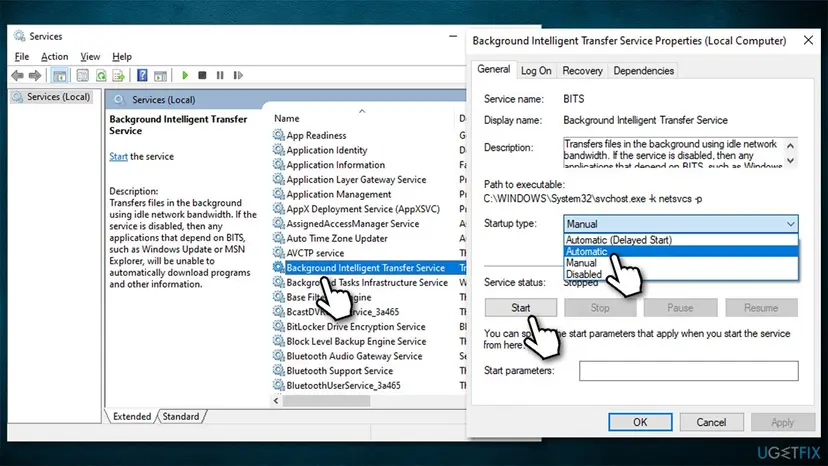The width and height of the screenshot is (828, 466).
Task: Click the Services title bar gear icon
Action: tap(20, 36)
